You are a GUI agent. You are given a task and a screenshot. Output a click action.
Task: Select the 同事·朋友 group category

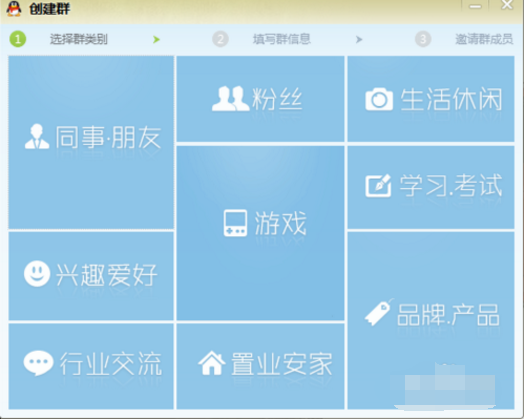click(x=91, y=142)
